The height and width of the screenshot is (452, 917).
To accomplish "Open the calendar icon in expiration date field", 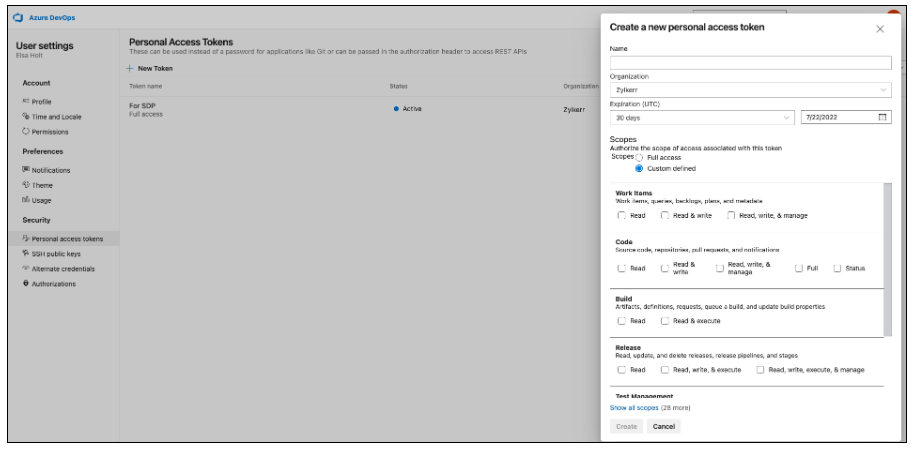I will (882, 117).
